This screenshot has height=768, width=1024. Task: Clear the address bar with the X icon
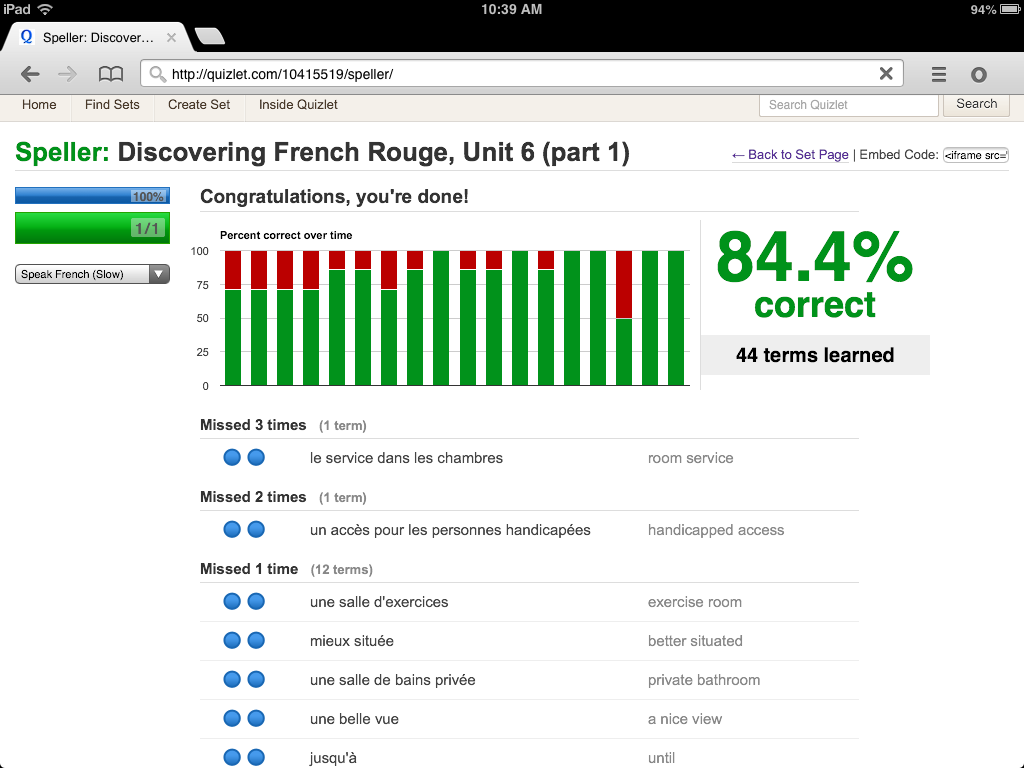coord(885,73)
